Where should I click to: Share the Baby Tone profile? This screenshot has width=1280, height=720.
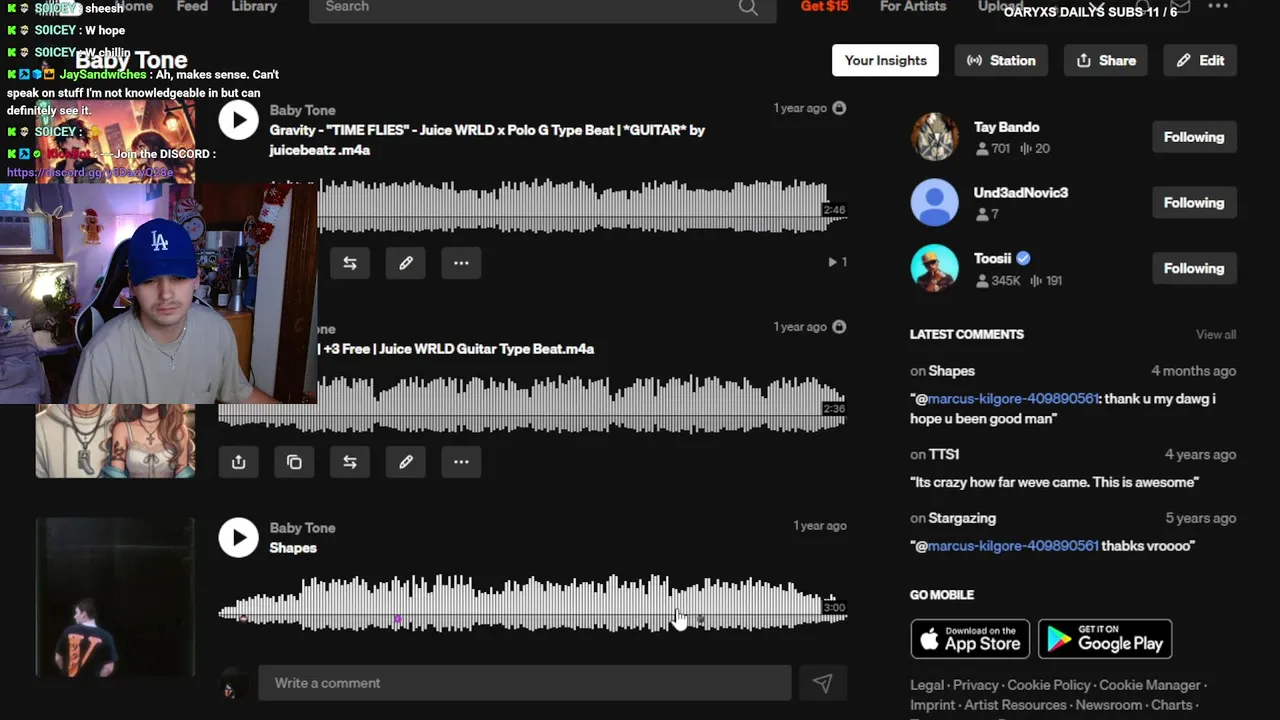point(1106,60)
